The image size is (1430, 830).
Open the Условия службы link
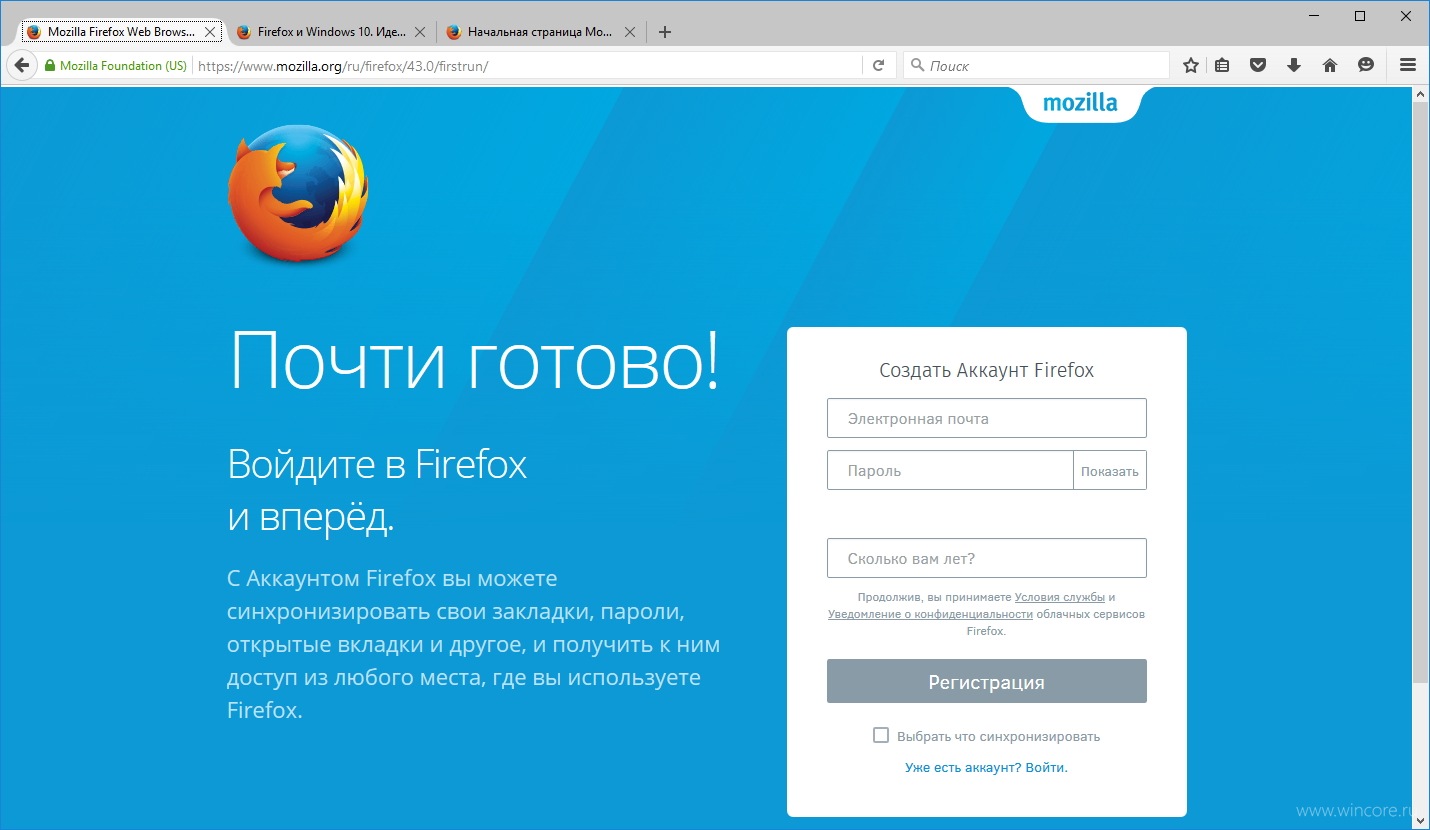pyautogui.click(x=1059, y=597)
